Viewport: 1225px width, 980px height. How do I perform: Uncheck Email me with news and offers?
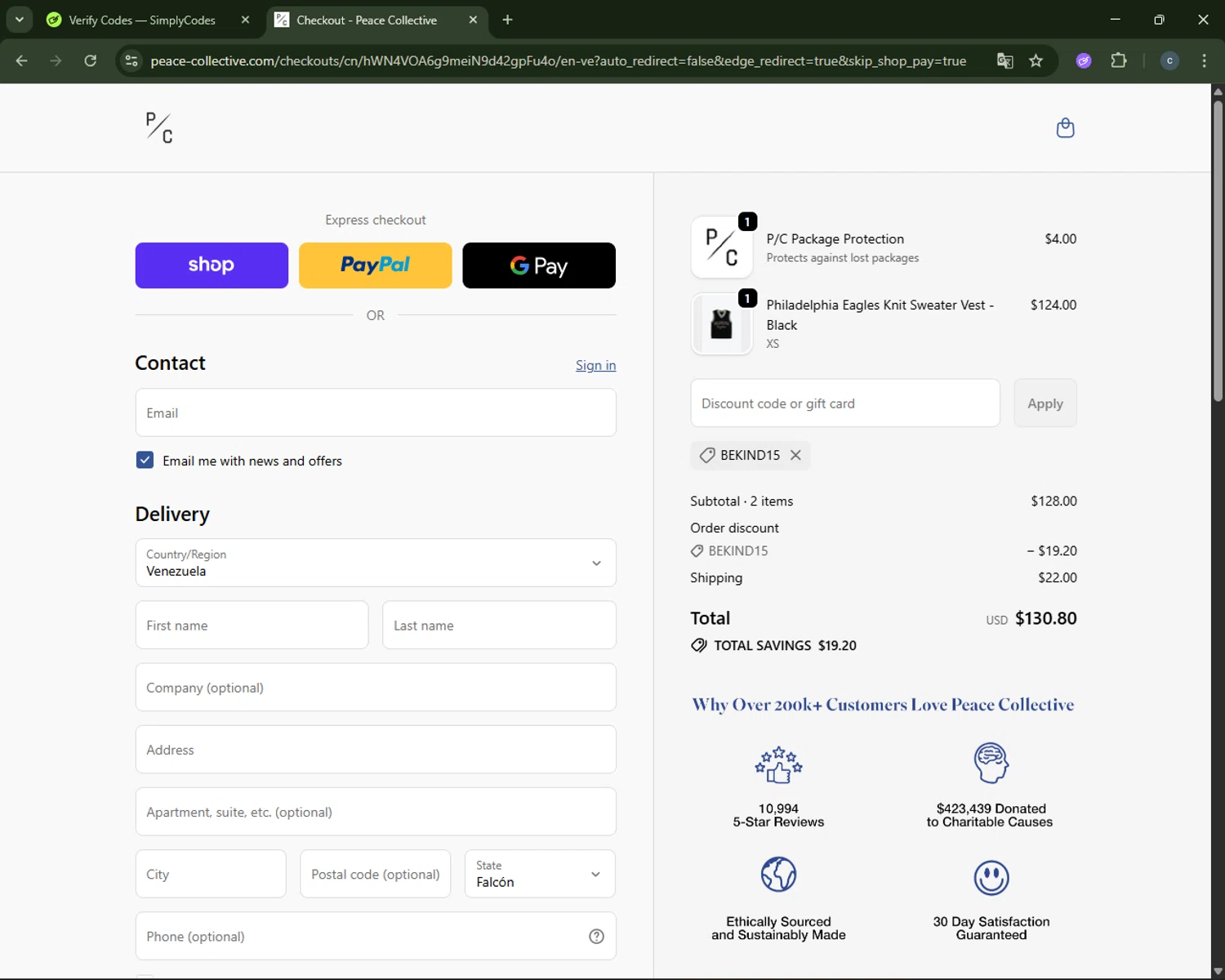(x=145, y=460)
